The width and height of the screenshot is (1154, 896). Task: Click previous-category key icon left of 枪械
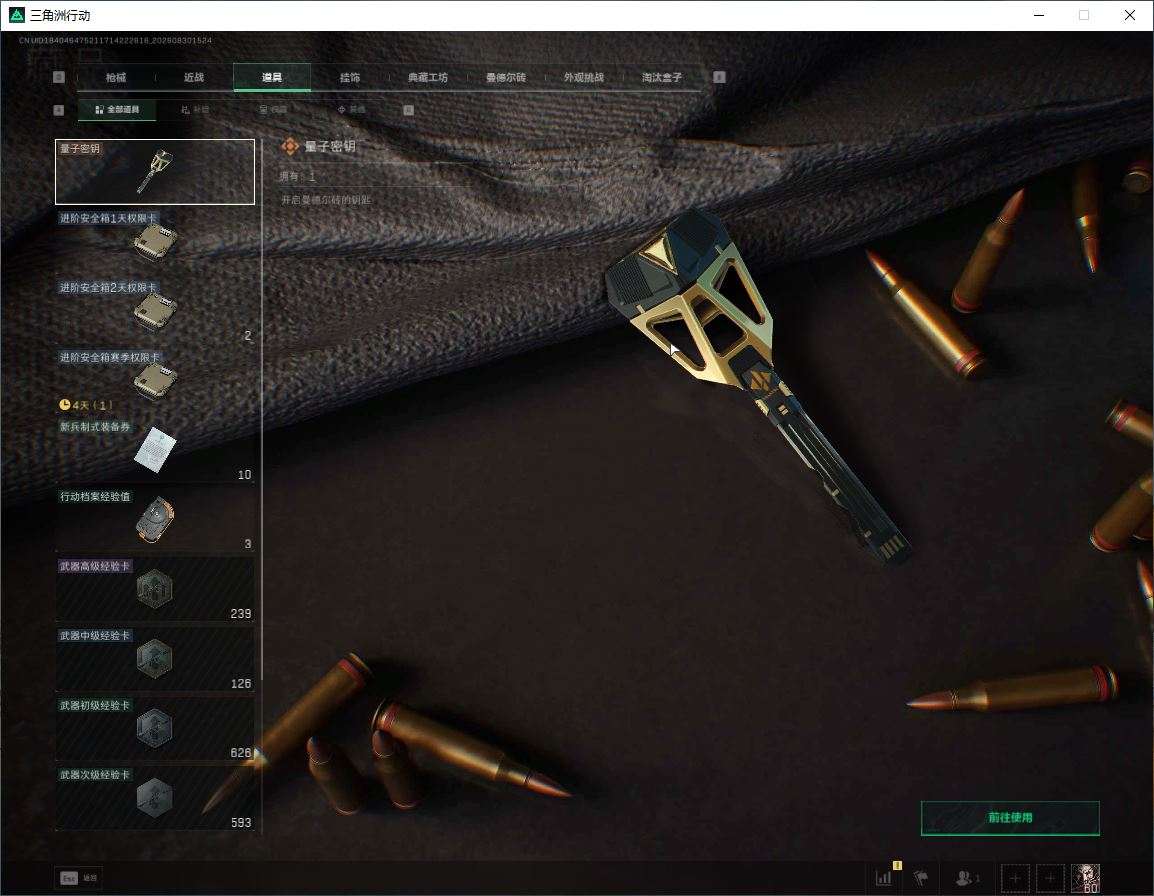coord(59,77)
